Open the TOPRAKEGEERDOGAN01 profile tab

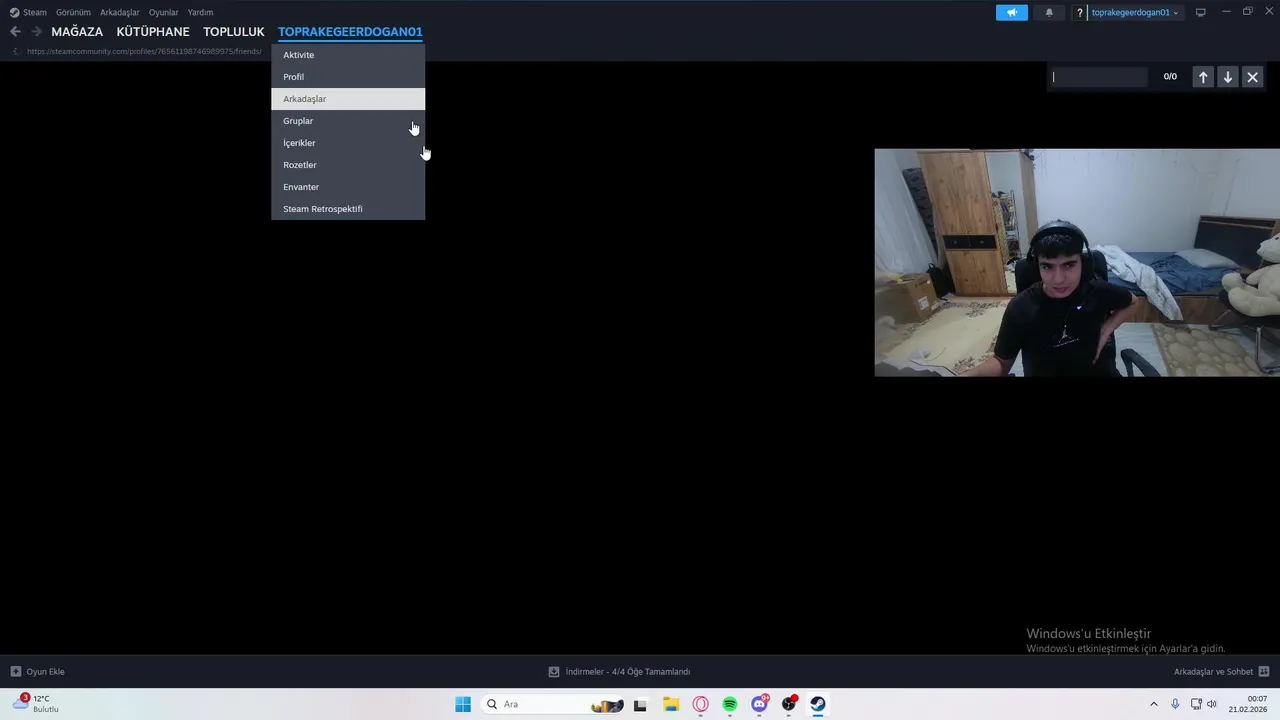pyautogui.click(x=350, y=32)
